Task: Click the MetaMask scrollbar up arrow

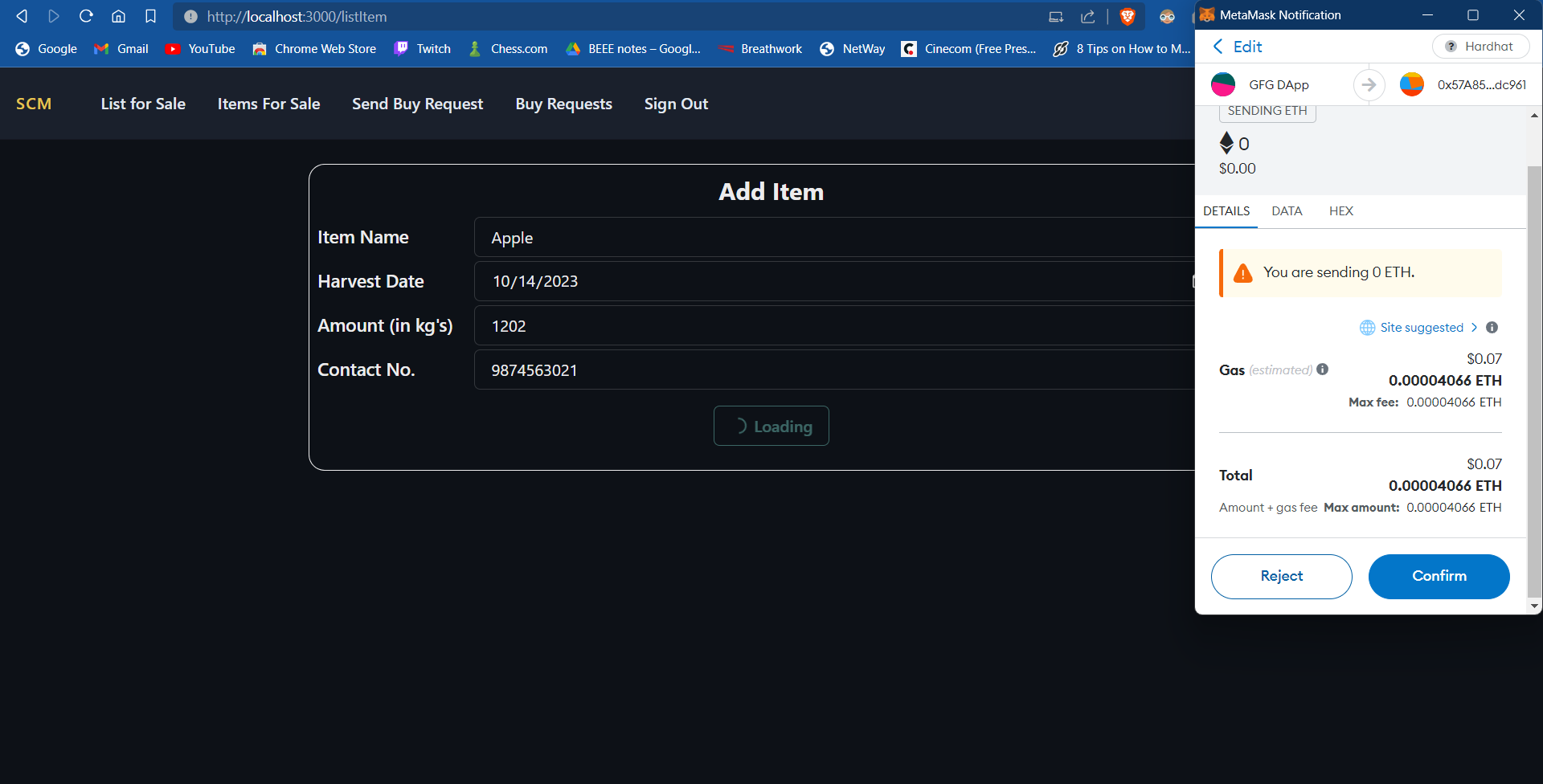Action: 1534,116
